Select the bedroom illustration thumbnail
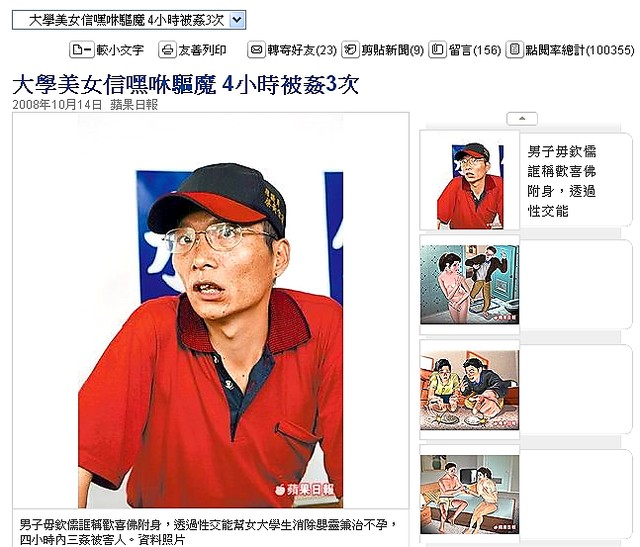This screenshot has height=547, width=640. click(x=469, y=495)
